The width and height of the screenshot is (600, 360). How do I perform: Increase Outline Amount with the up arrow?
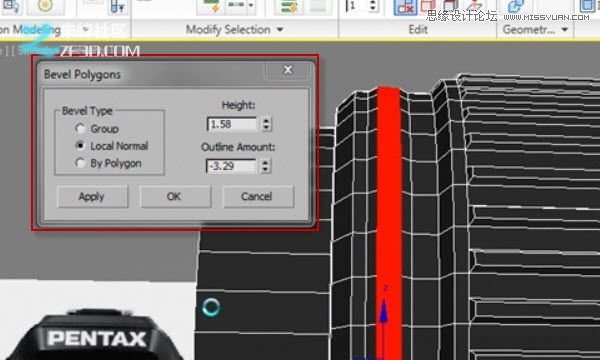pyautogui.click(x=266, y=163)
